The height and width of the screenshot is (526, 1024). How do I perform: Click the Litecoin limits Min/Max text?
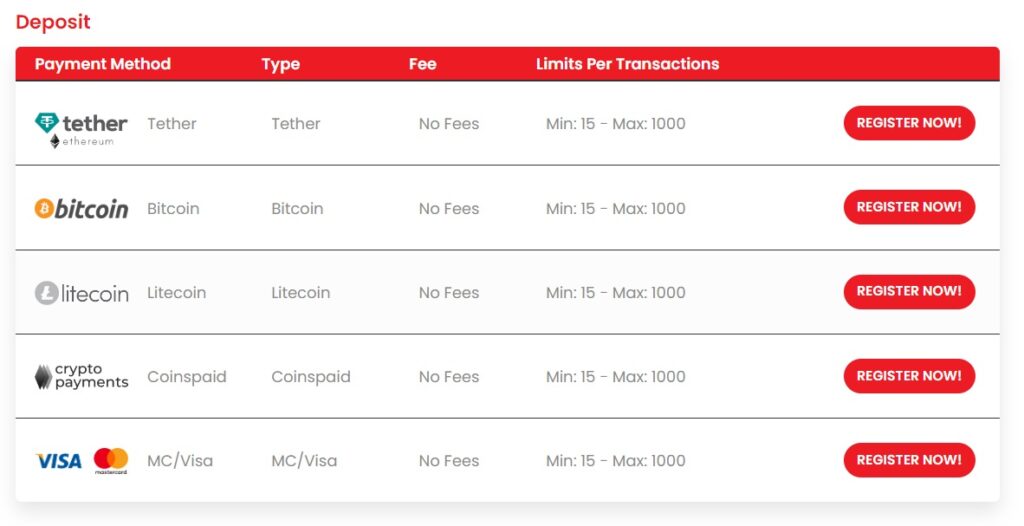pyautogui.click(x=615, y=293)
